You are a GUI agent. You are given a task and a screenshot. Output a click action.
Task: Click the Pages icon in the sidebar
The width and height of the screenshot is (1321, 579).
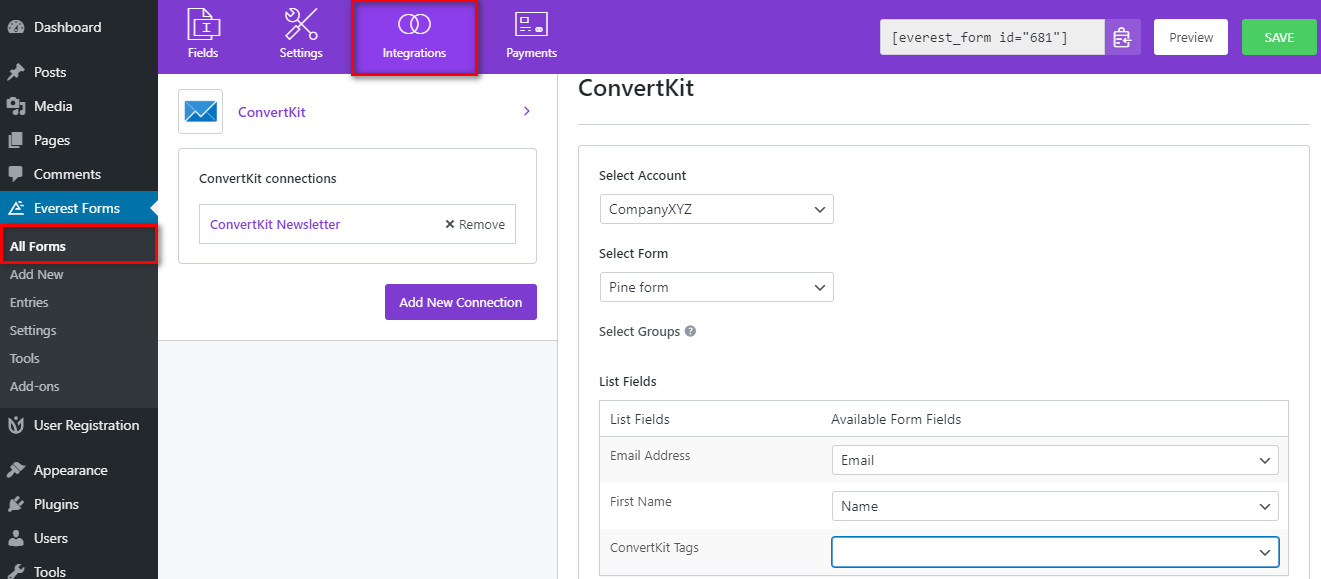tap(16, 140)
